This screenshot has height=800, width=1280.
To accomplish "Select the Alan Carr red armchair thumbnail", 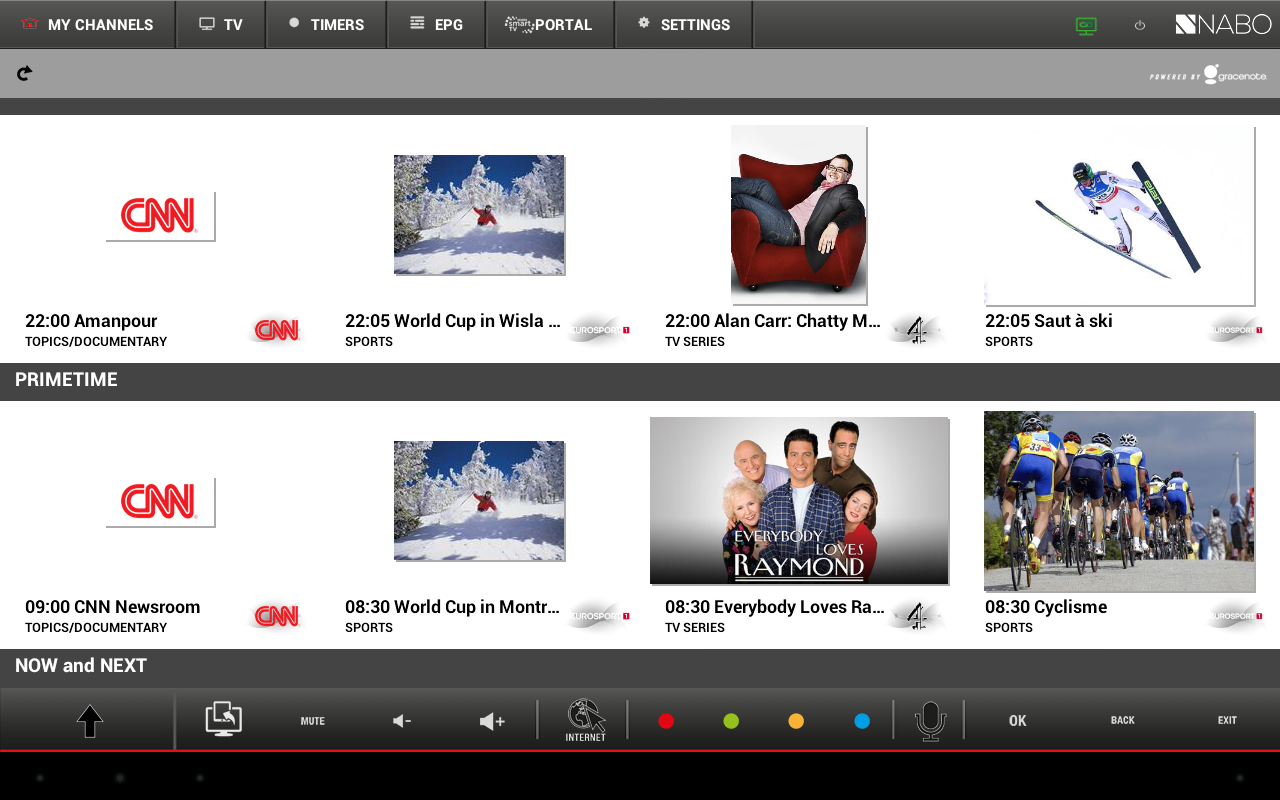I will click(799, 214).
